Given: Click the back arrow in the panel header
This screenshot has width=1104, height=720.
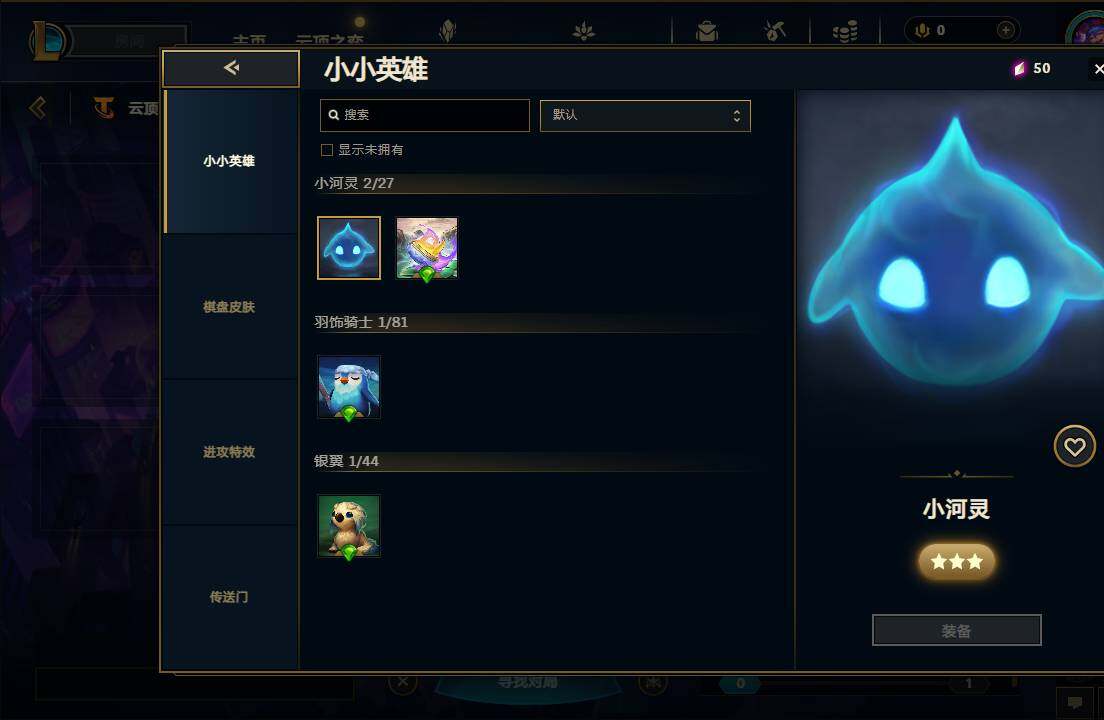Looking at the screenshot, I should coord(231,68).
